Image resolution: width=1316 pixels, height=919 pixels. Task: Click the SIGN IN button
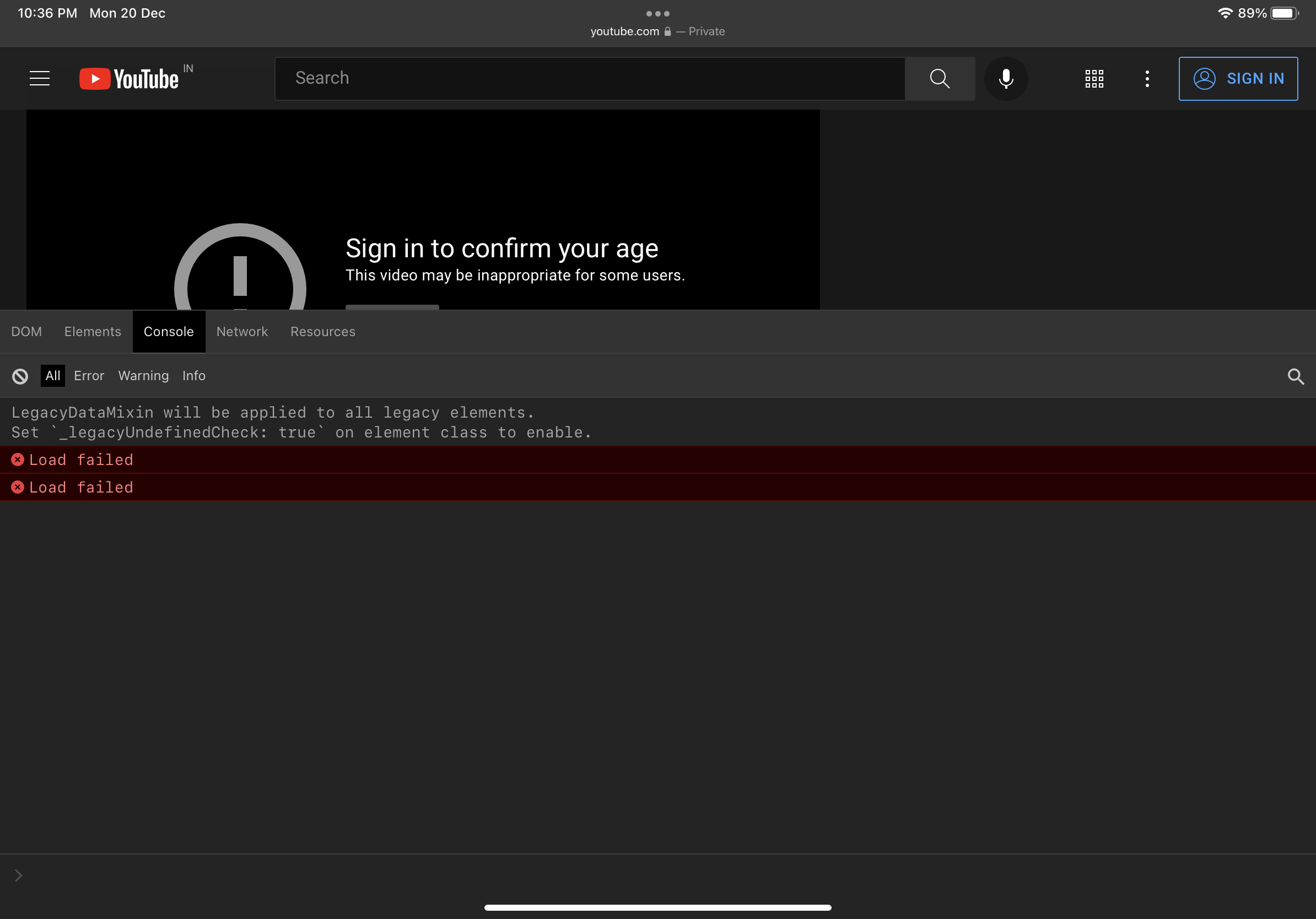point(1238,78)
